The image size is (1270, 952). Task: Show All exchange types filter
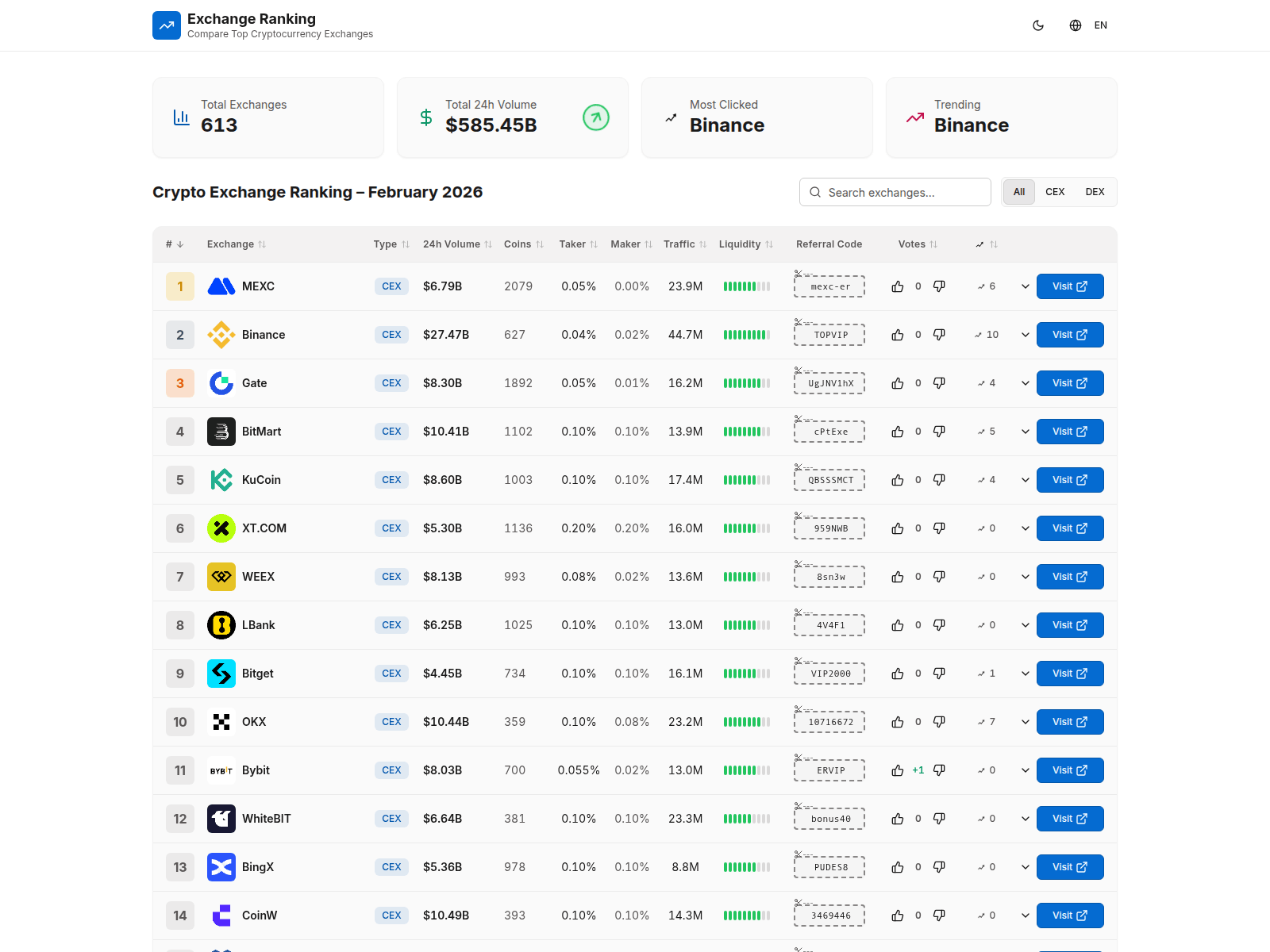coord(1019,192)
